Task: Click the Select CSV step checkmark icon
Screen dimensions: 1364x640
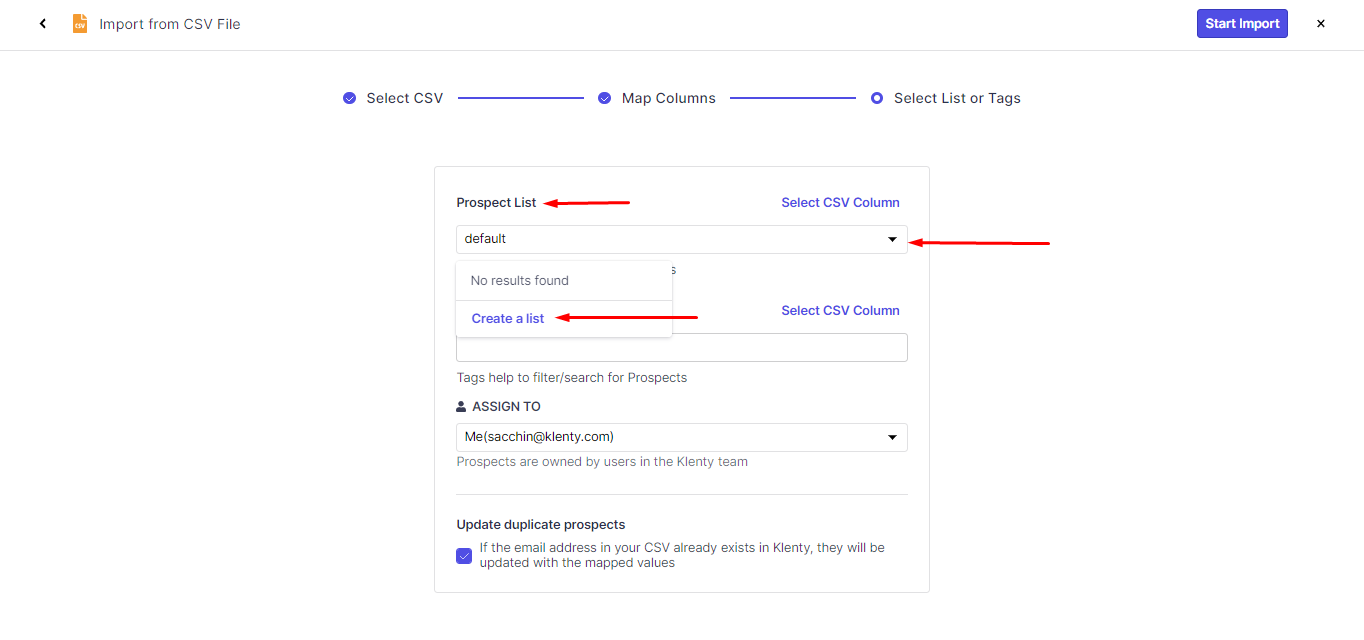Action: pos(349,98)
